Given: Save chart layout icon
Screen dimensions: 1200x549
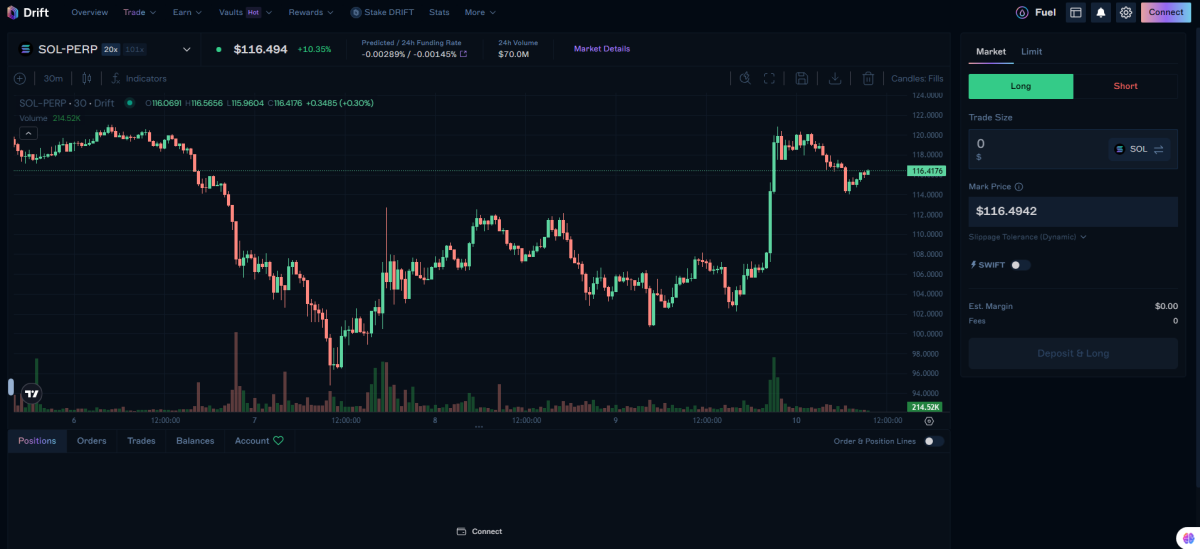Looking at the screenshot, I should 802,78.
